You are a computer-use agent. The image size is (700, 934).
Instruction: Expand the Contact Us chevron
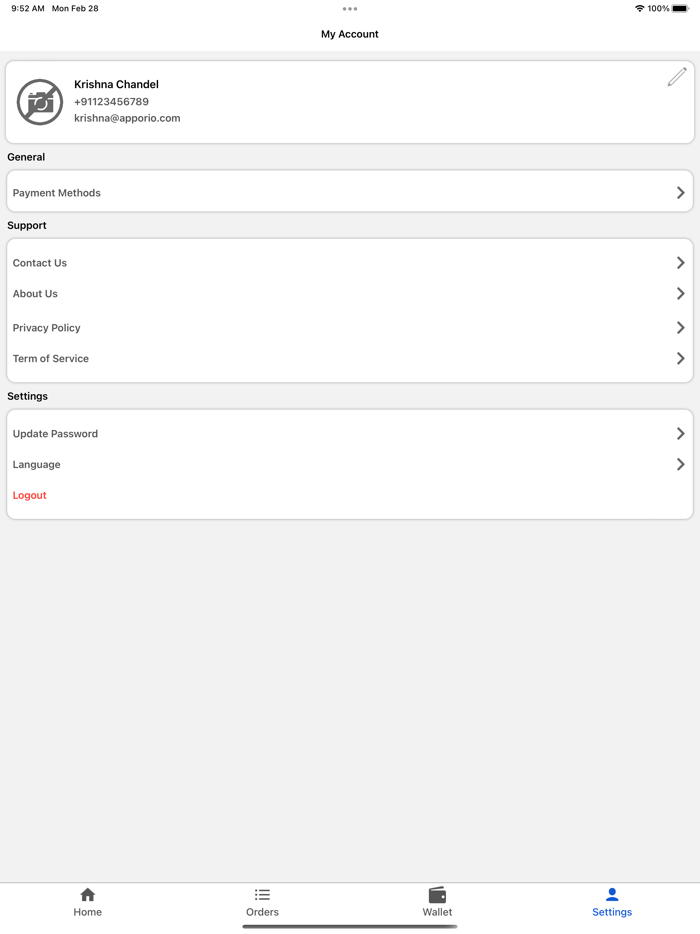[680, 263]
